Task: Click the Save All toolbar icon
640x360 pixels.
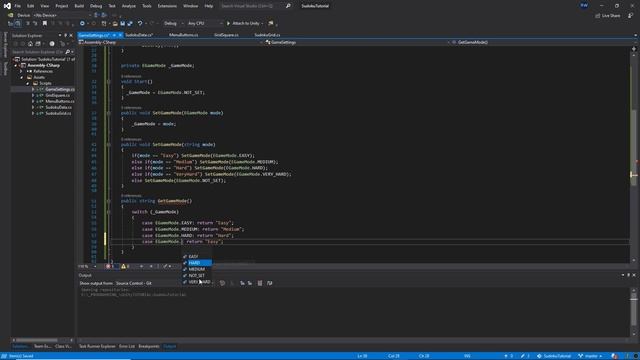Action: click(130, 23)
